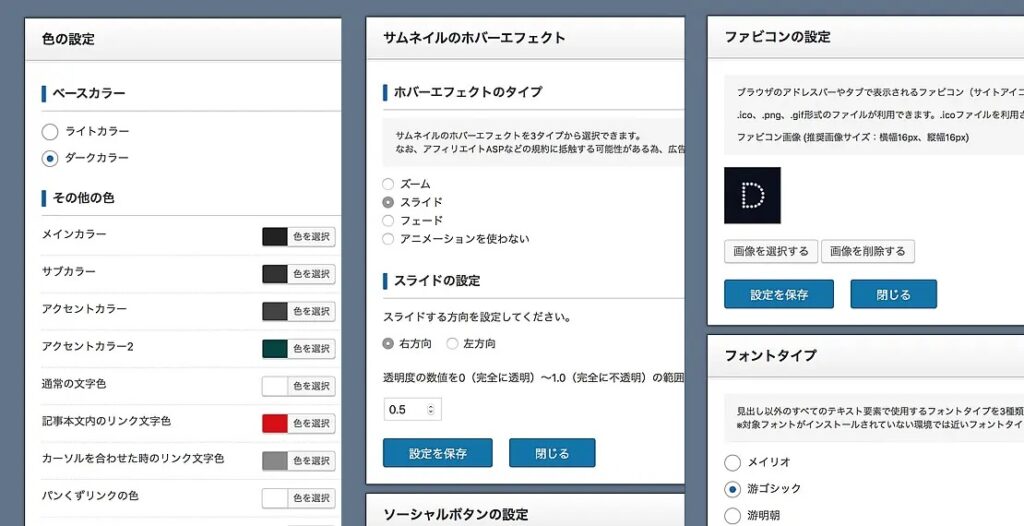Click the 0.5 transparency input field
The height and width of the screenshot is (526, 1024).
tap(413, 410)
